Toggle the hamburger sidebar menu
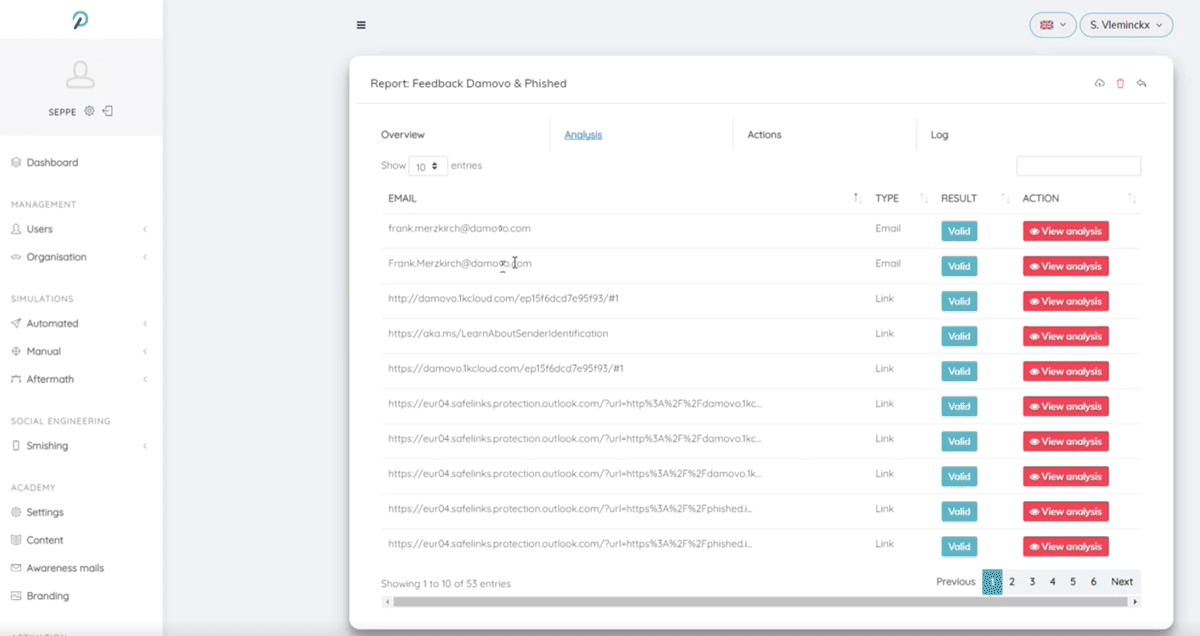This screenshot has width=1200, height=636. (x=361, y=25)
